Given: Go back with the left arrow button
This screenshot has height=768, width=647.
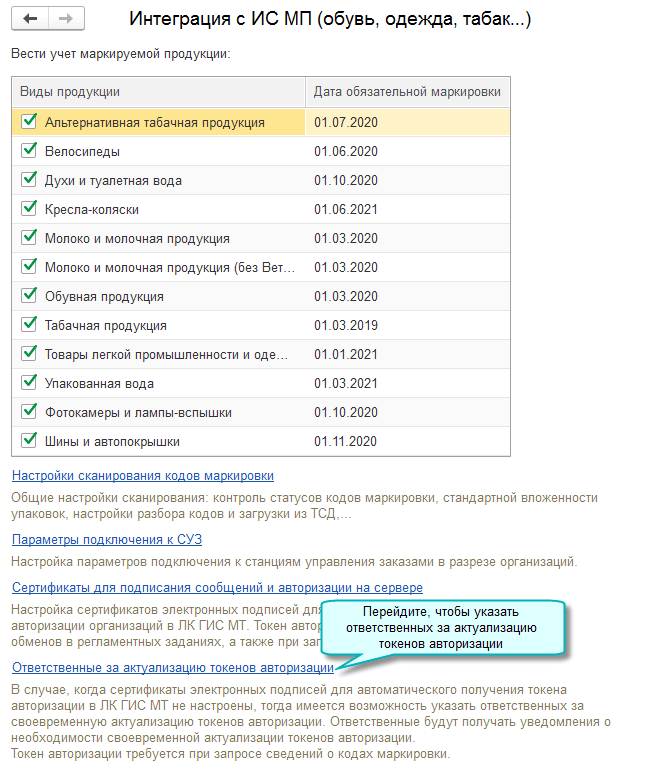Looking at the screenshot, I should click(30, 19).
